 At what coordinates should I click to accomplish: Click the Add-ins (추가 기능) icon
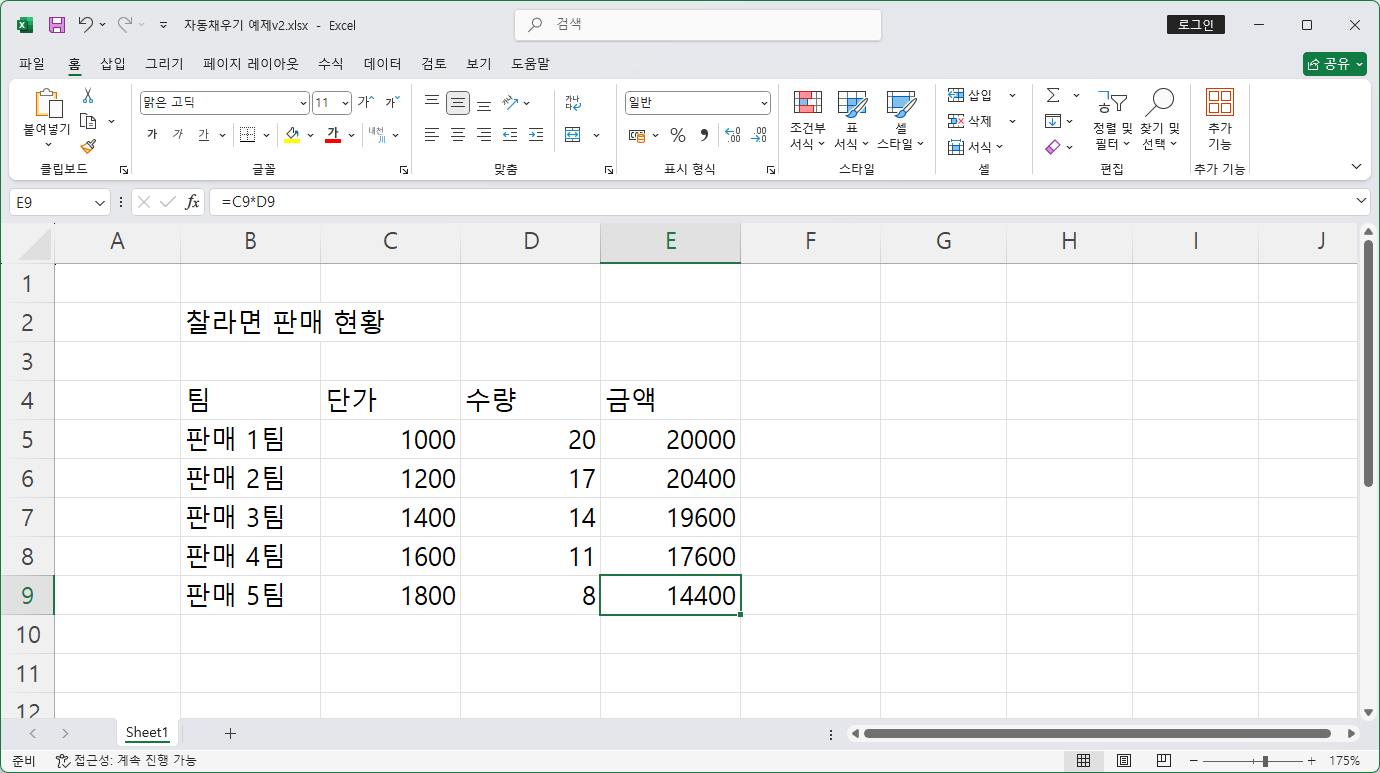pyautogui.click(x=1219, y=121)
